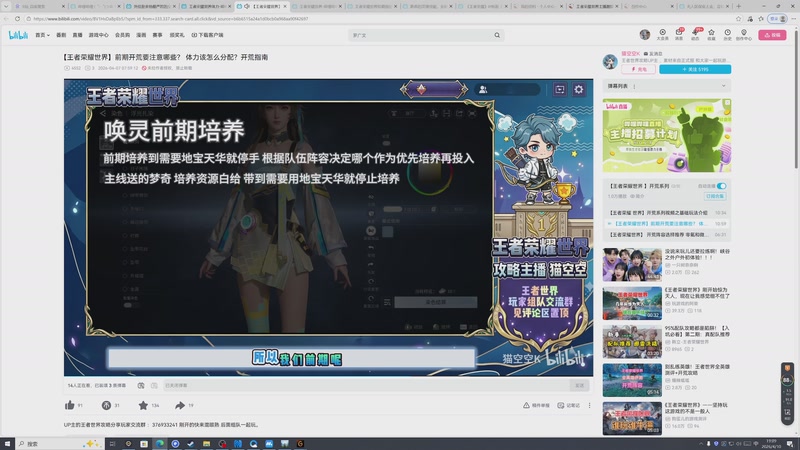Viewport: 800px width, 450px height.
Task: Open recommended video 别乱感莫慌 thumbnail
Action: pyautogui.click(x=632, y=380)
